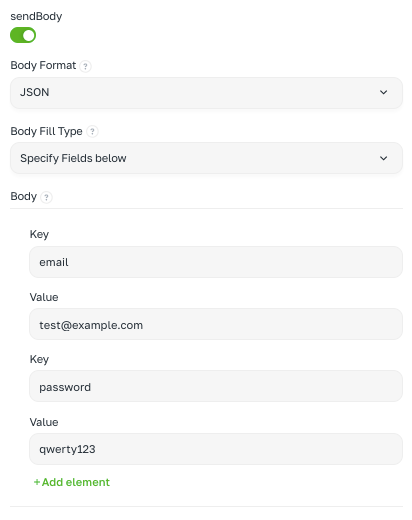
Task: Click the Body Fill Type label
Action: click(46, 131)
